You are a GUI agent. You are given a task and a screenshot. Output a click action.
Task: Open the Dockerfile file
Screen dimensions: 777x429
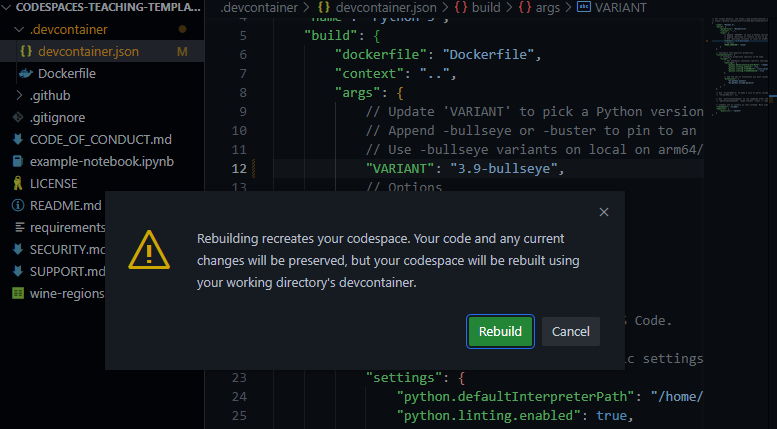pyautogui.click(x=67, y=73)
